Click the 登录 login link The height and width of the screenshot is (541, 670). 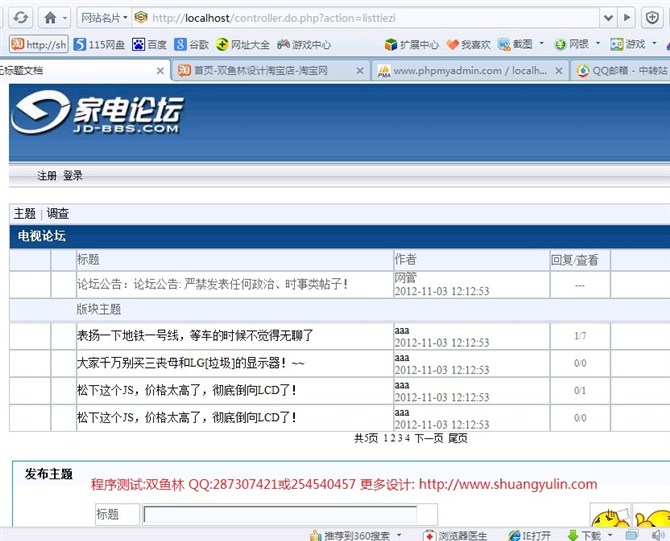coord(73,175)
